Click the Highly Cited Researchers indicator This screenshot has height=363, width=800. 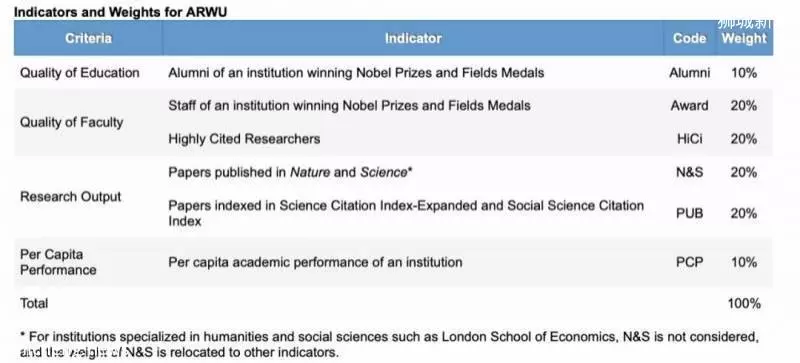tap(244, 139)
